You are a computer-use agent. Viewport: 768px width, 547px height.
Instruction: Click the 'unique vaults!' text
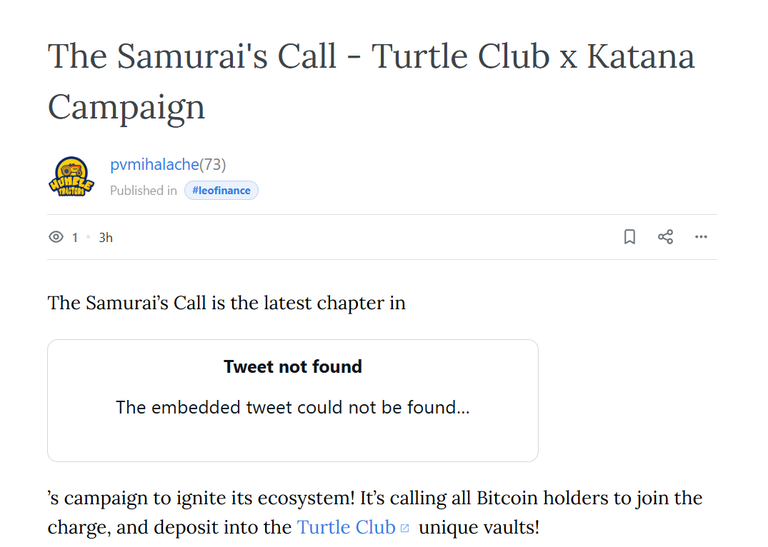click(x=479, y=527)
